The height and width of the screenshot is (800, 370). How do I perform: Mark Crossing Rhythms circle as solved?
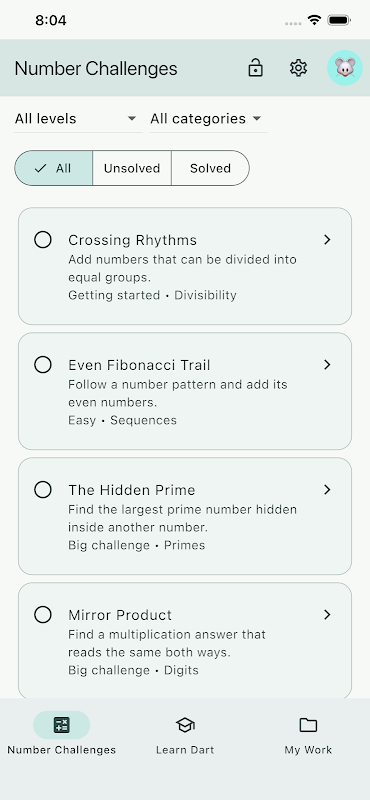point(43,239)
